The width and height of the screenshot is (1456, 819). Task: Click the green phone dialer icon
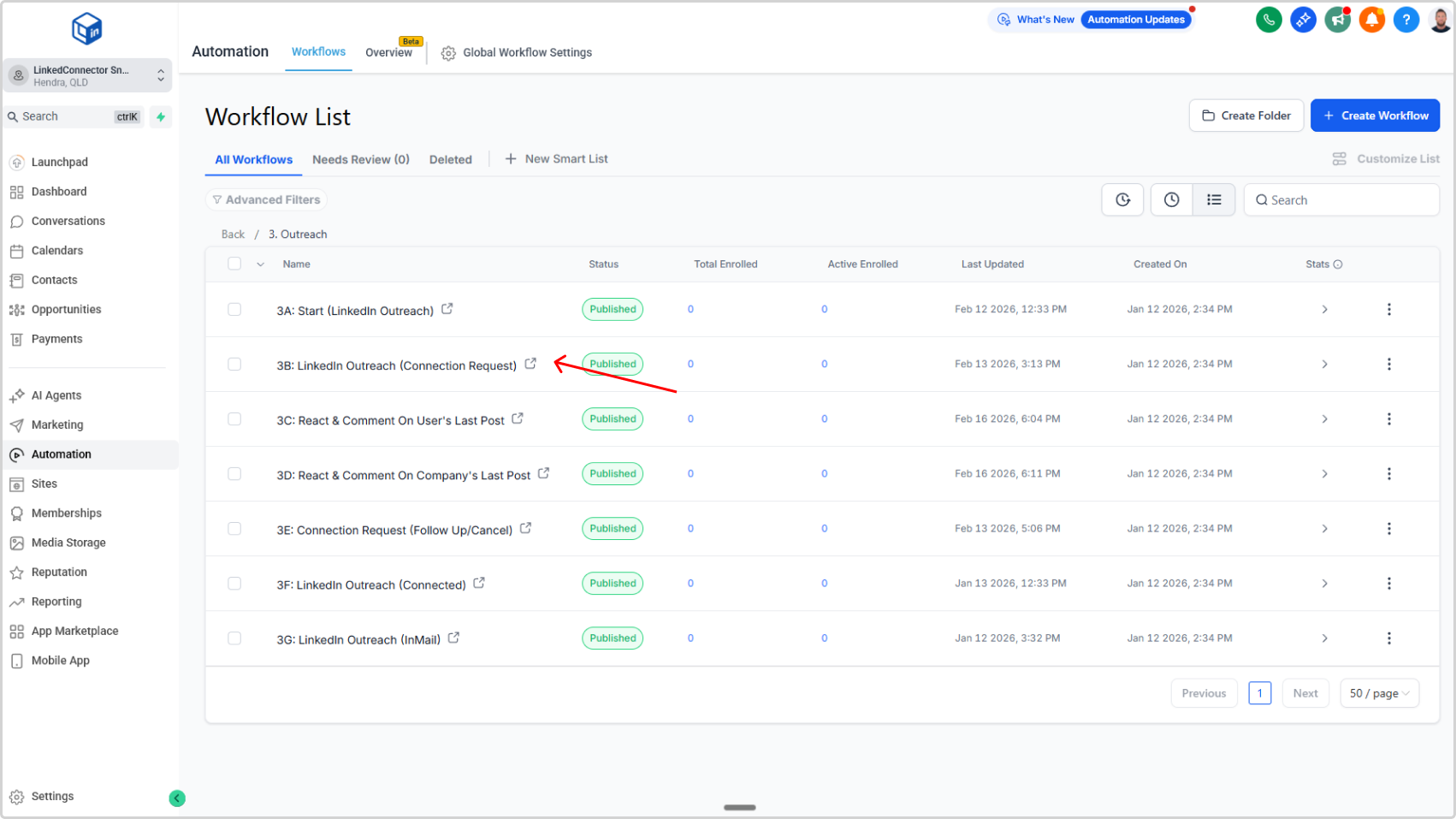[x=1269, y=20]
